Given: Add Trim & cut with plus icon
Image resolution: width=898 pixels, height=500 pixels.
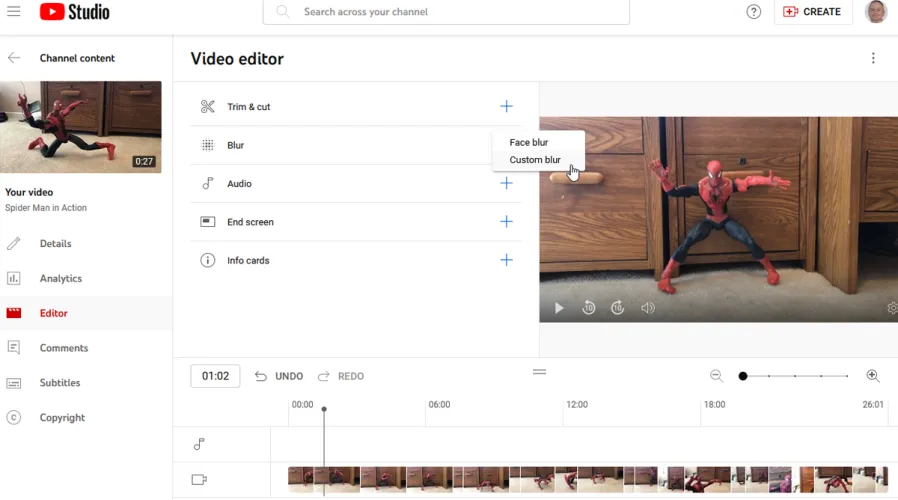Looking at the screenshot, I should coord(506,106).
